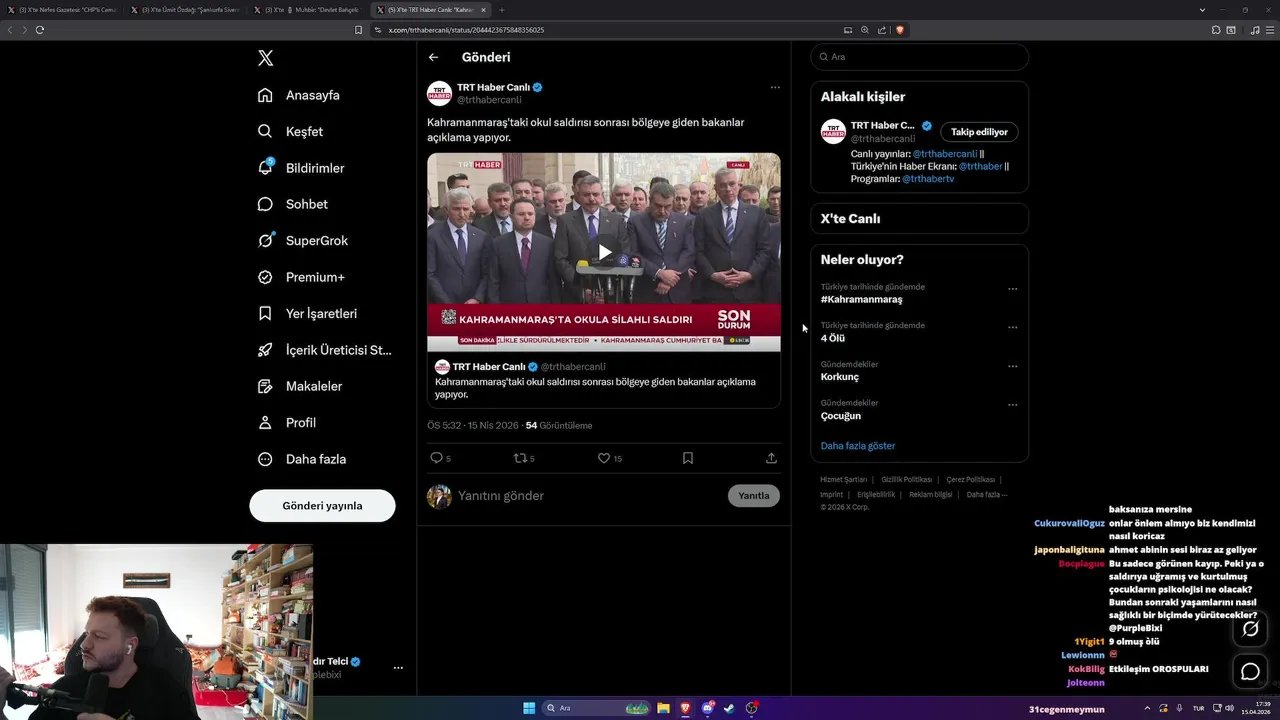
Task: Open the Çocuğun trending topic
Action: pos(841,416)
